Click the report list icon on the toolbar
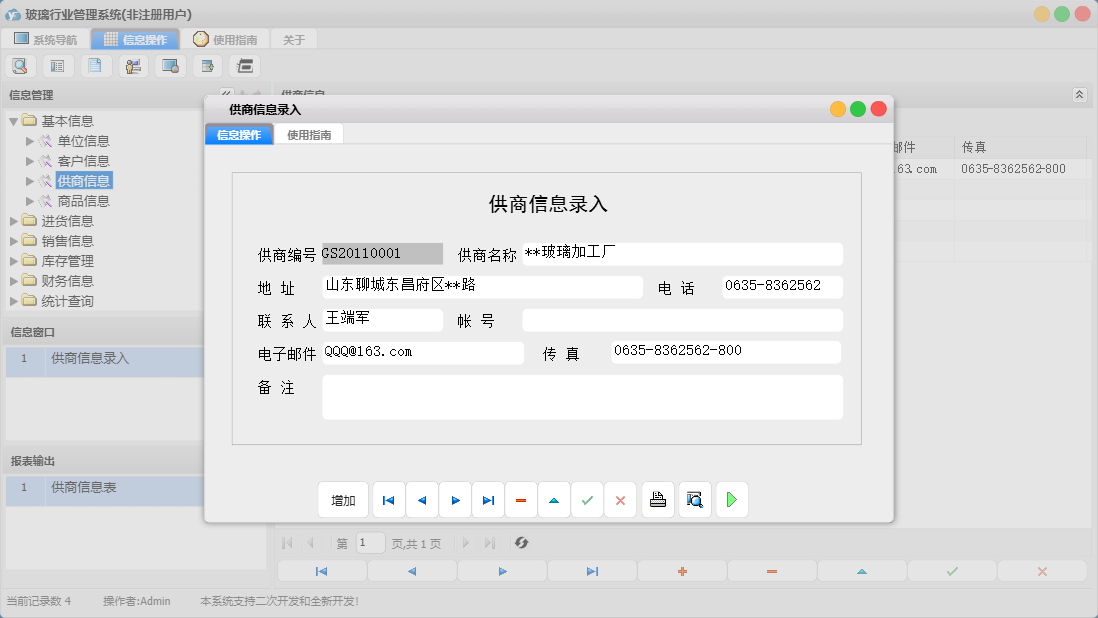 tap(57, 65)
